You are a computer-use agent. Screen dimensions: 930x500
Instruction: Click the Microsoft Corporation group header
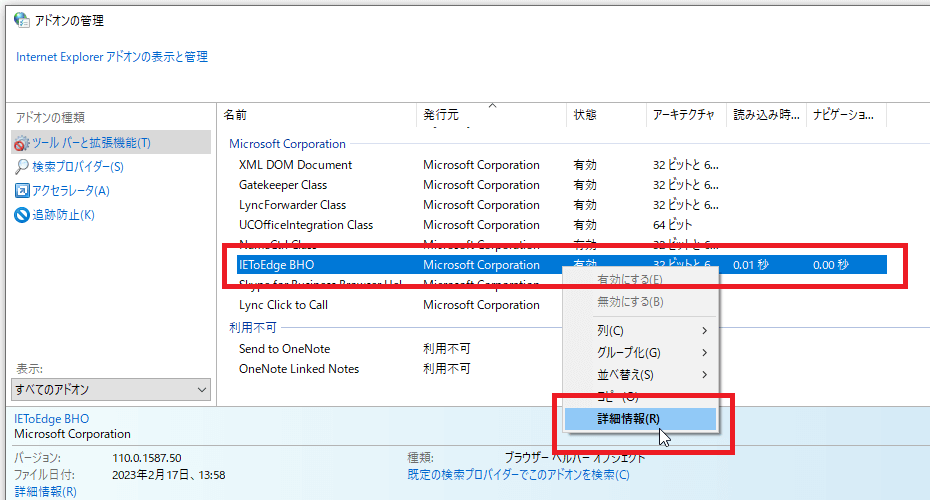(287, 144)
